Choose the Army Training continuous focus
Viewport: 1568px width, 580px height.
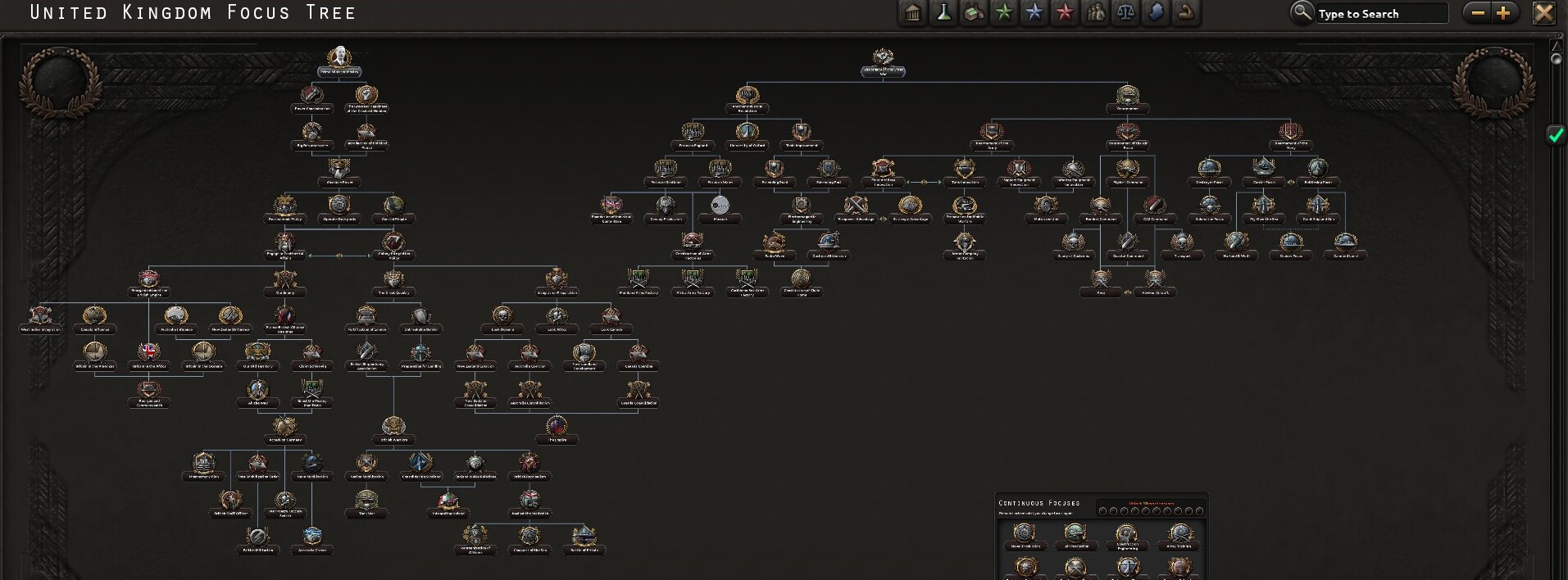point(1179,537)
